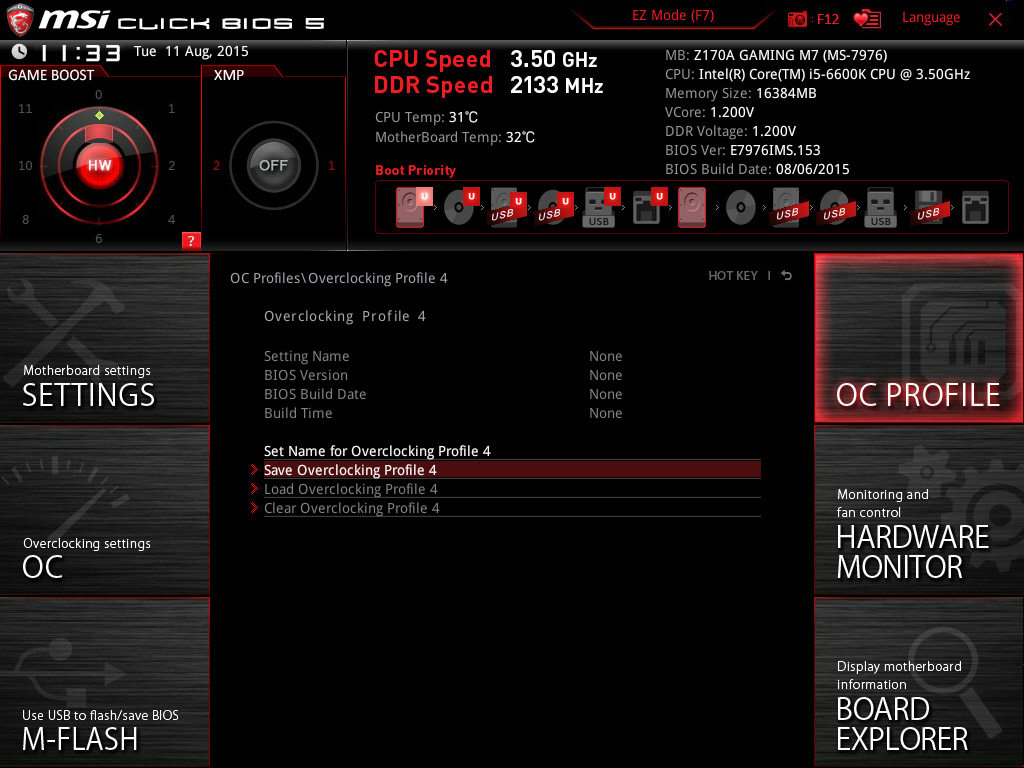Select Set Name for Overclocking Profile 4
The height and width of the screenshot is (768, 1024).
pyautogui.click(x=512, y=451)
